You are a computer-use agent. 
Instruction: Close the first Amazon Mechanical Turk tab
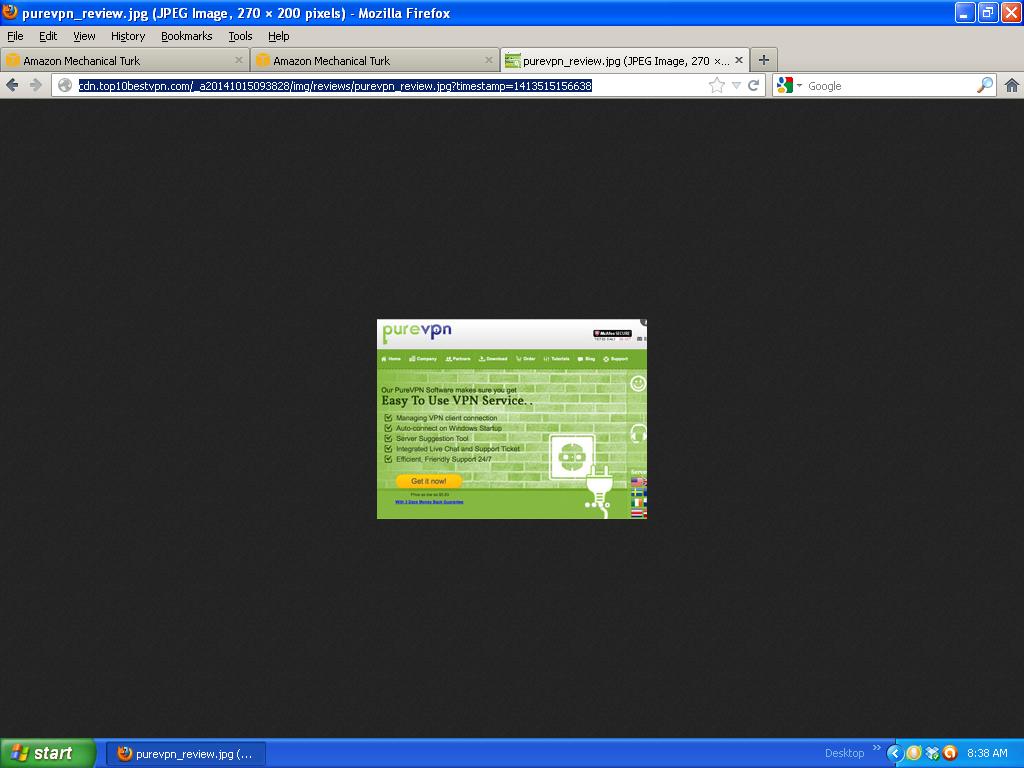coord(238,60)
